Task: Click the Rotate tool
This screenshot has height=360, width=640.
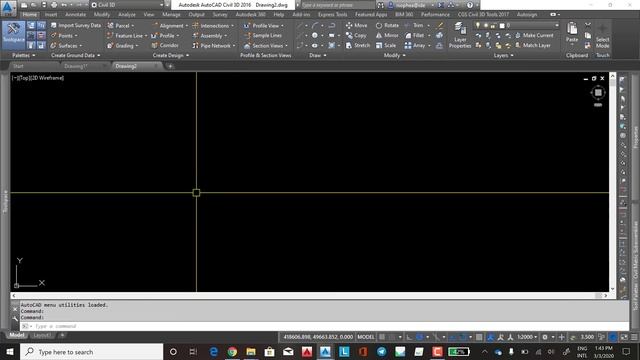Action: click(387, 25)
